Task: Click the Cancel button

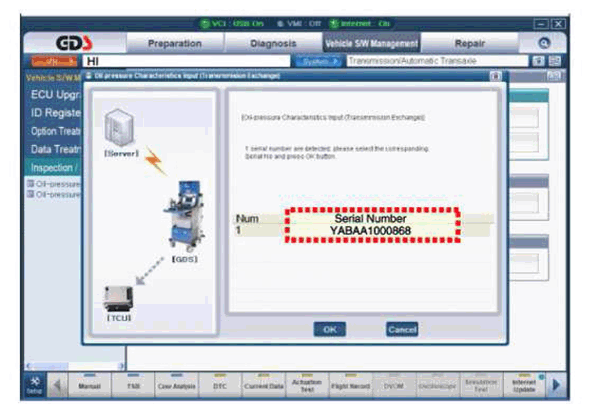Action: 402,330
